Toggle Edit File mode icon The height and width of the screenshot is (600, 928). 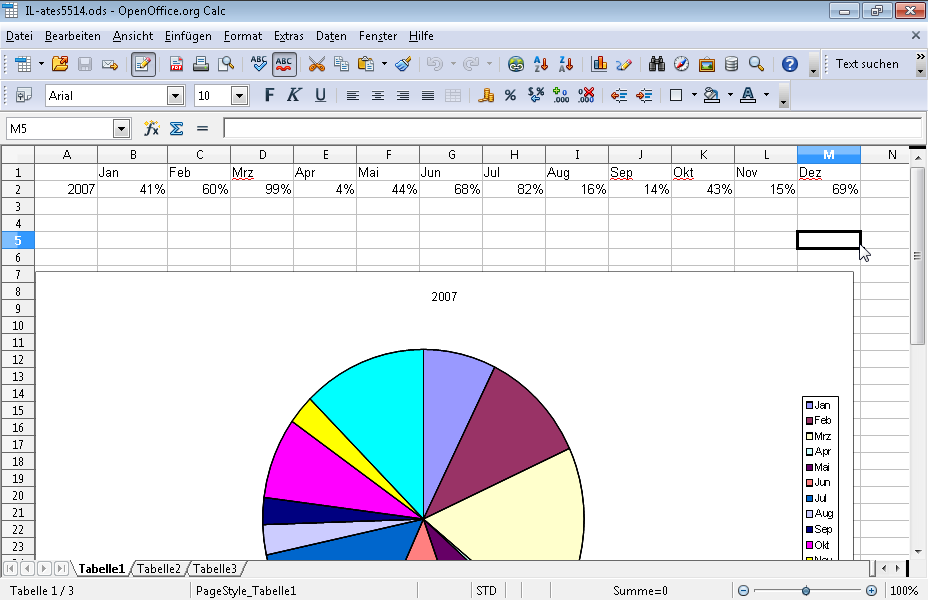(x=143, y=64)
